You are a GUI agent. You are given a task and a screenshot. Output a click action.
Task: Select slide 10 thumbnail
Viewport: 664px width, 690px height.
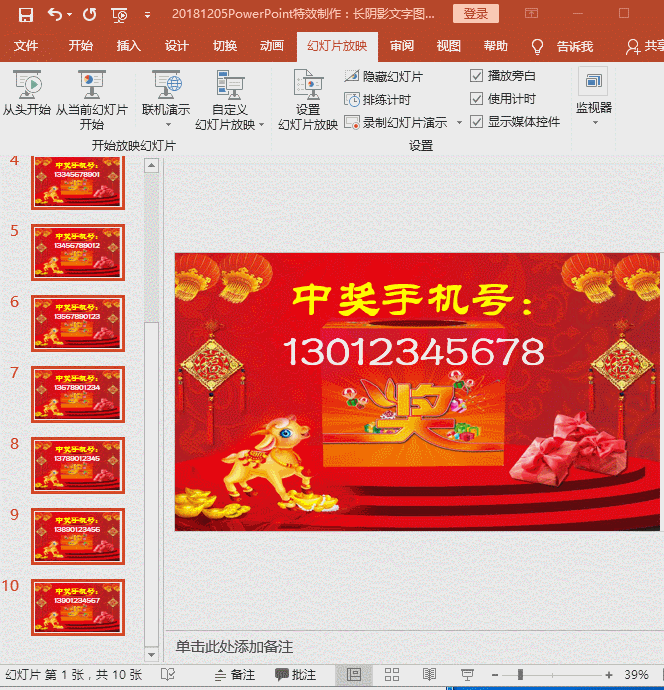78,607
